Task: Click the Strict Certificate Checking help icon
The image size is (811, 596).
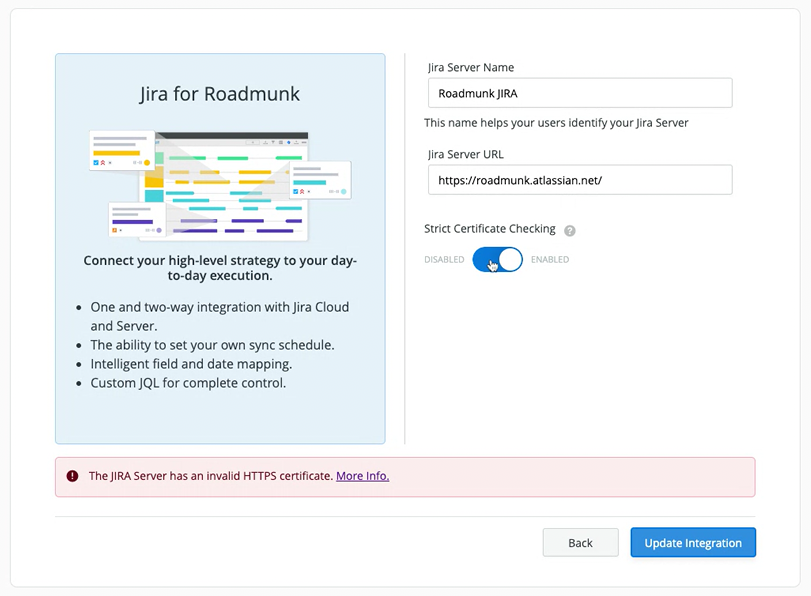Action: click(570, 230)
